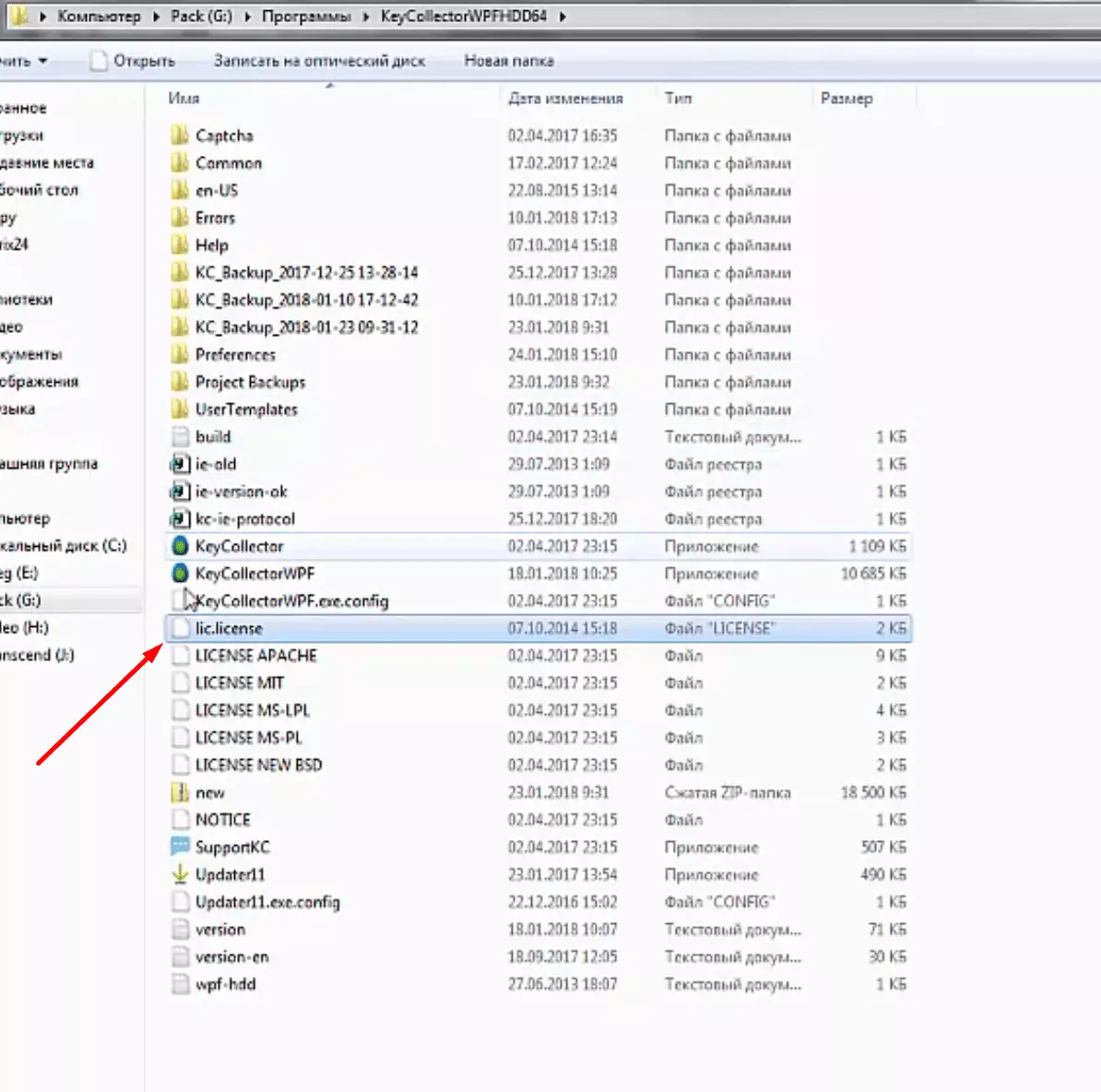The height and width of the screenshot is (1092, 1101).
Task: Open Домашняя группа in sidebar
Action: pos(49,464)
